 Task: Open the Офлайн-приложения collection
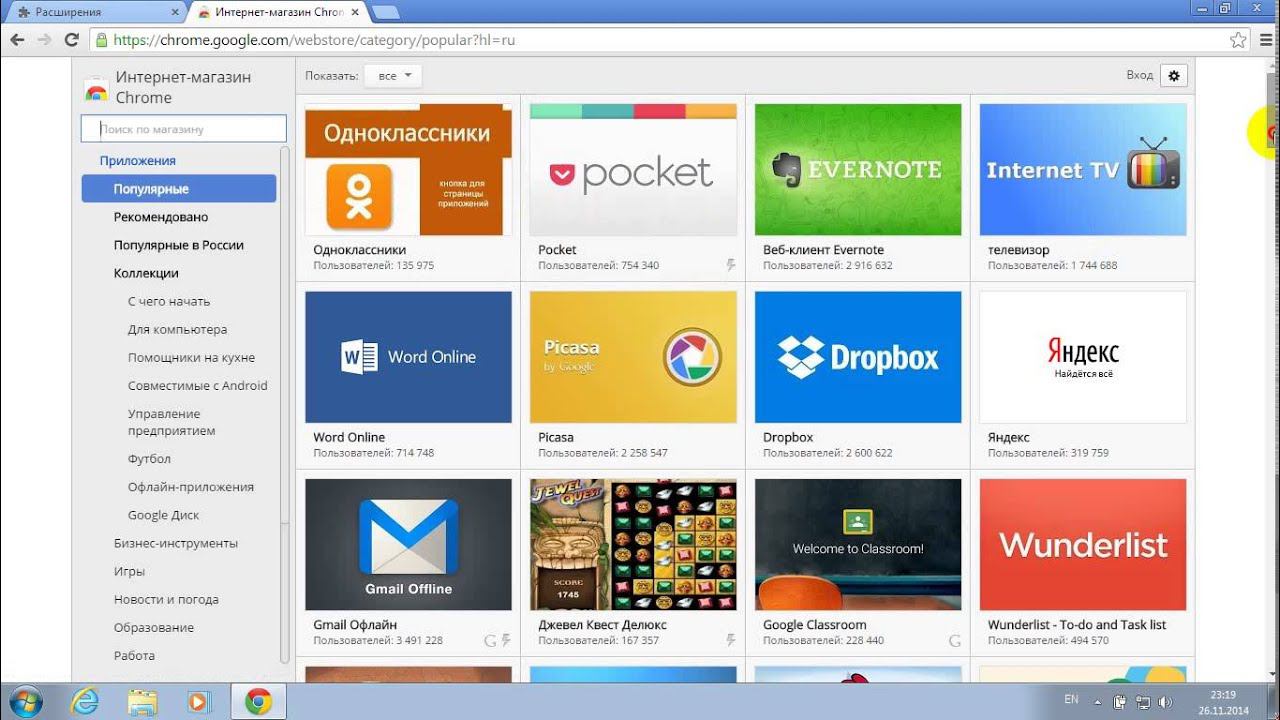coord(191,487)
